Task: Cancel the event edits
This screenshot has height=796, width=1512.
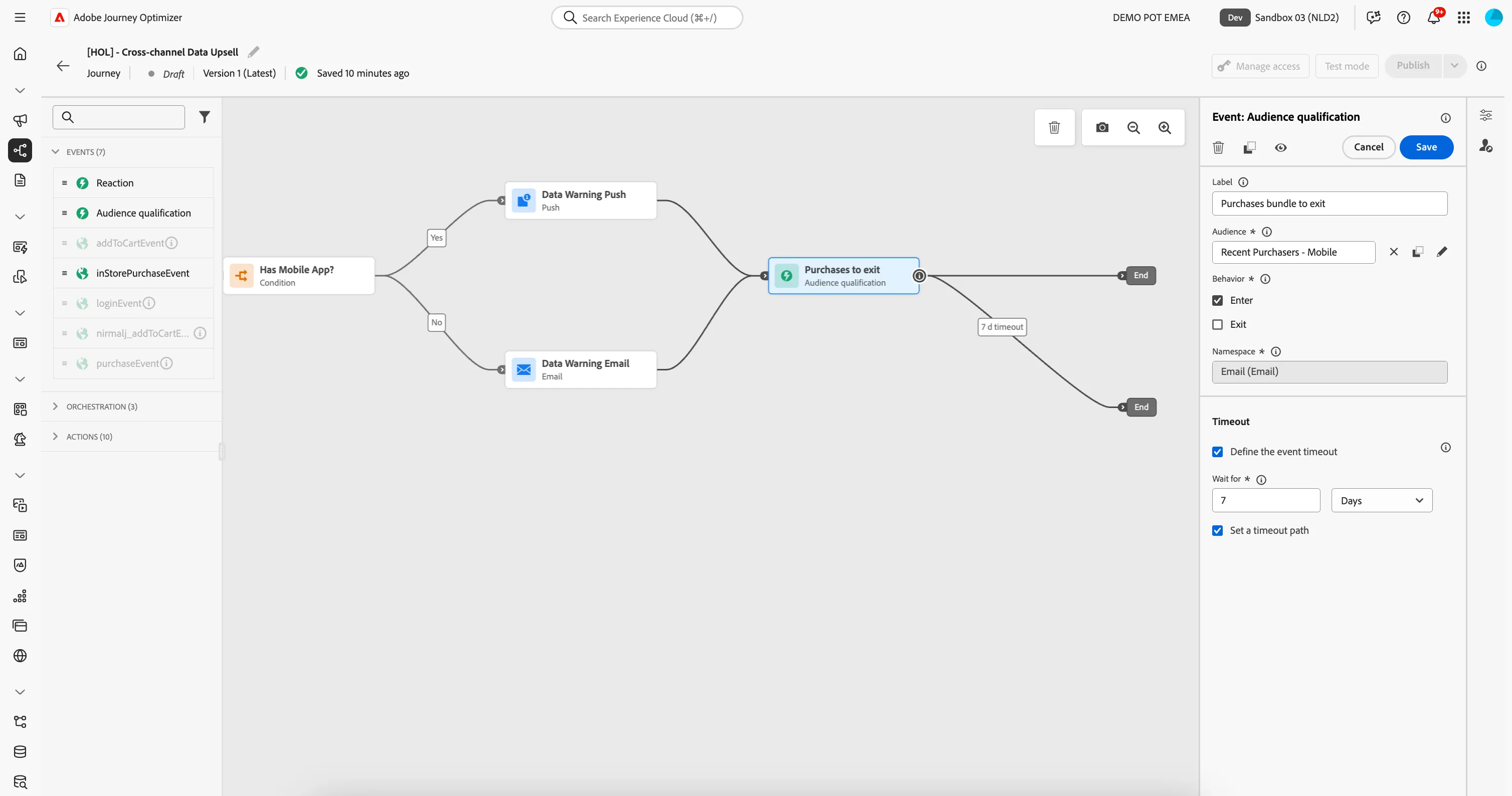Action: (x=1368, y=147)
